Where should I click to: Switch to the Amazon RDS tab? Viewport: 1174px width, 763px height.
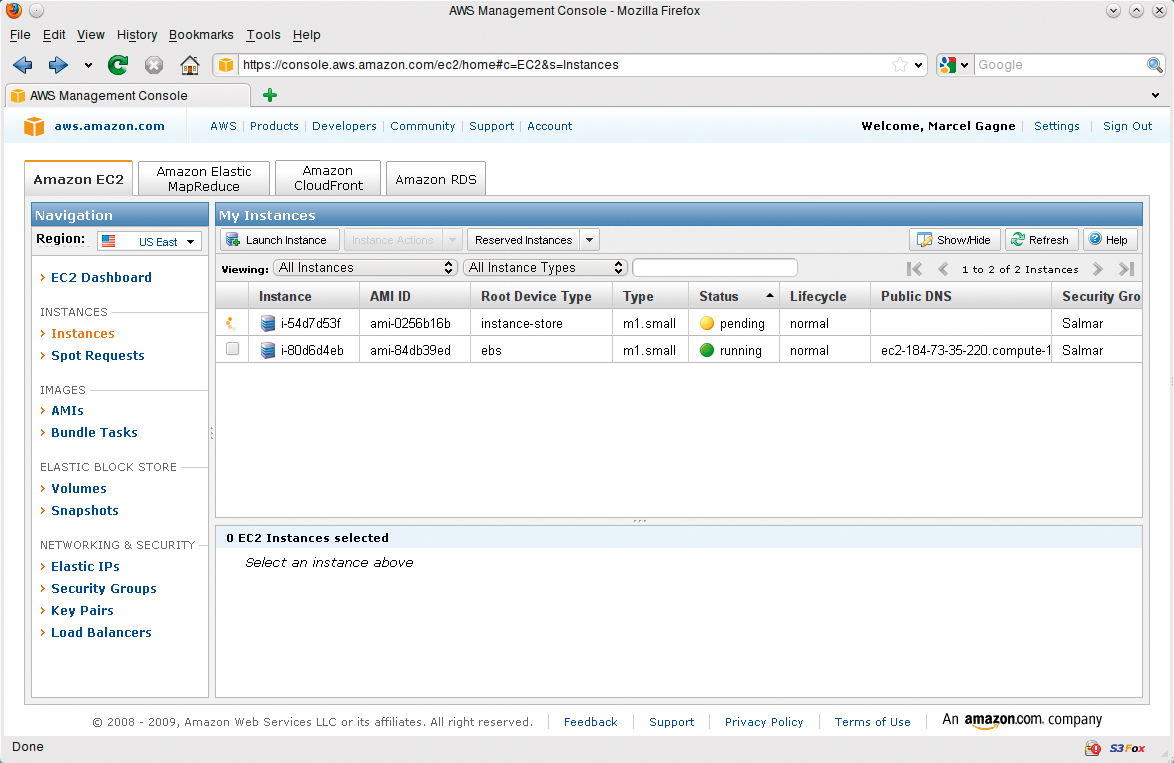[x=436, y=179]
